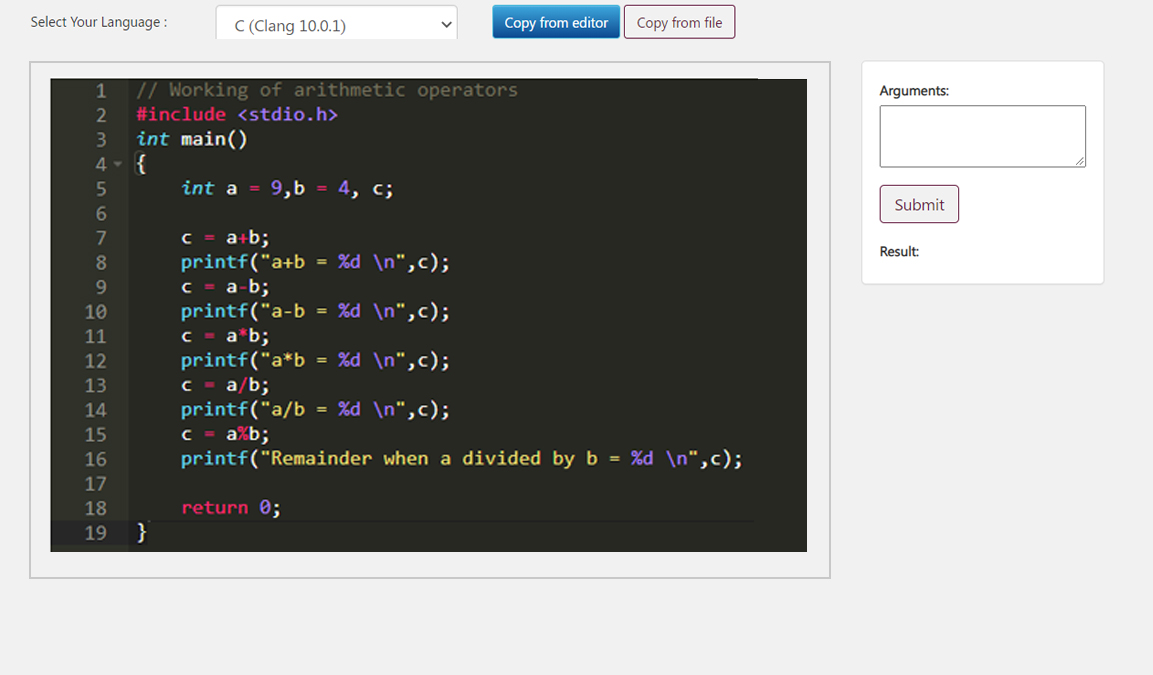
Task: Collapse the code fold arrow at line 4
Action: (x=118, y=164)
